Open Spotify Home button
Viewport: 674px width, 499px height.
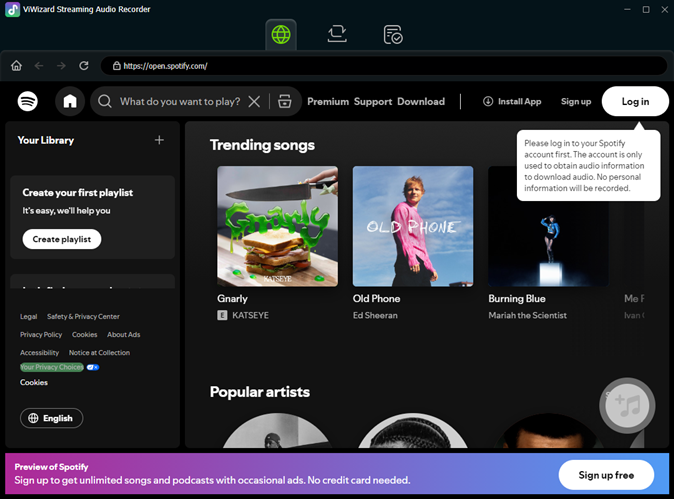pyautogui.click(x=70, y=101)
